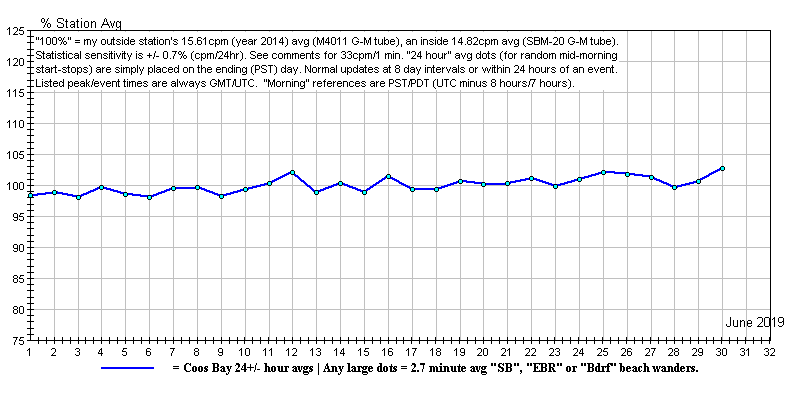Screen dimensions: 800x400
Task: Click the 75 label on the y-axis
Action: coord(17,341)
